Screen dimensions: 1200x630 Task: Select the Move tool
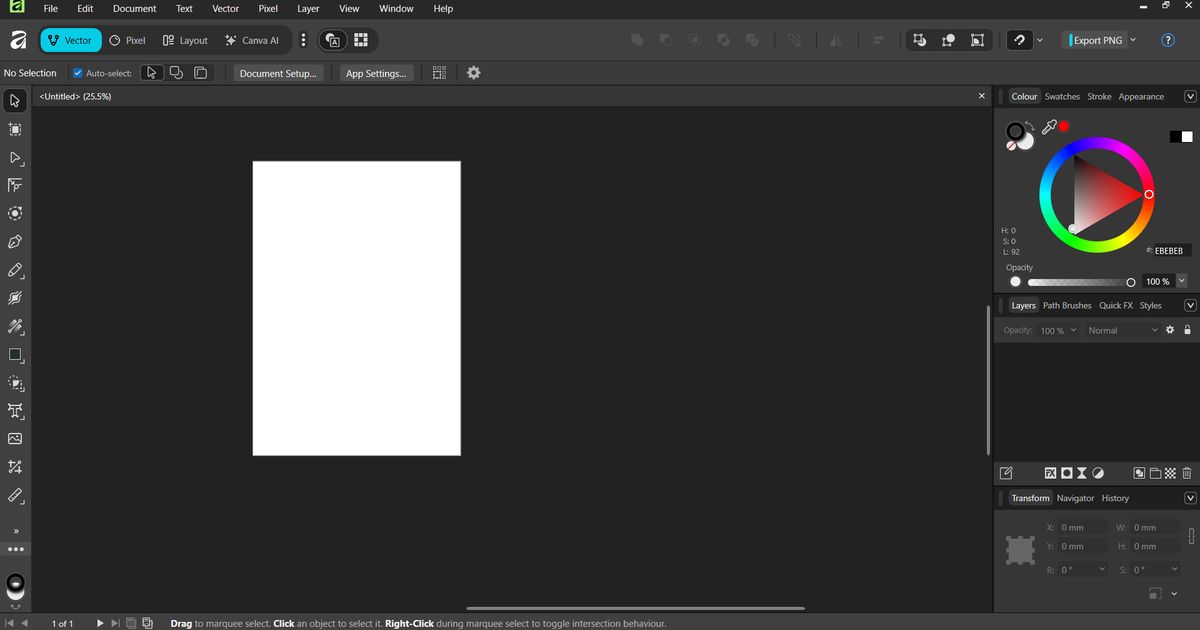[15, 100]
